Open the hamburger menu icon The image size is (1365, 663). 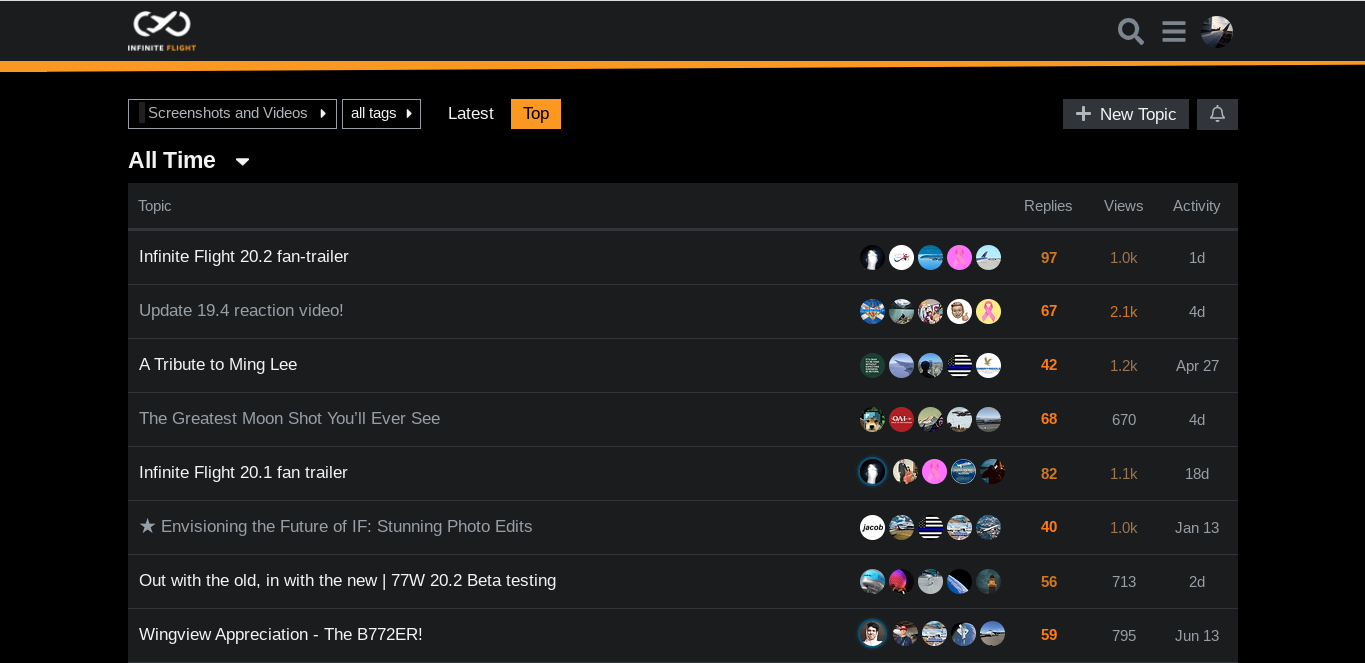point(1174,32)
